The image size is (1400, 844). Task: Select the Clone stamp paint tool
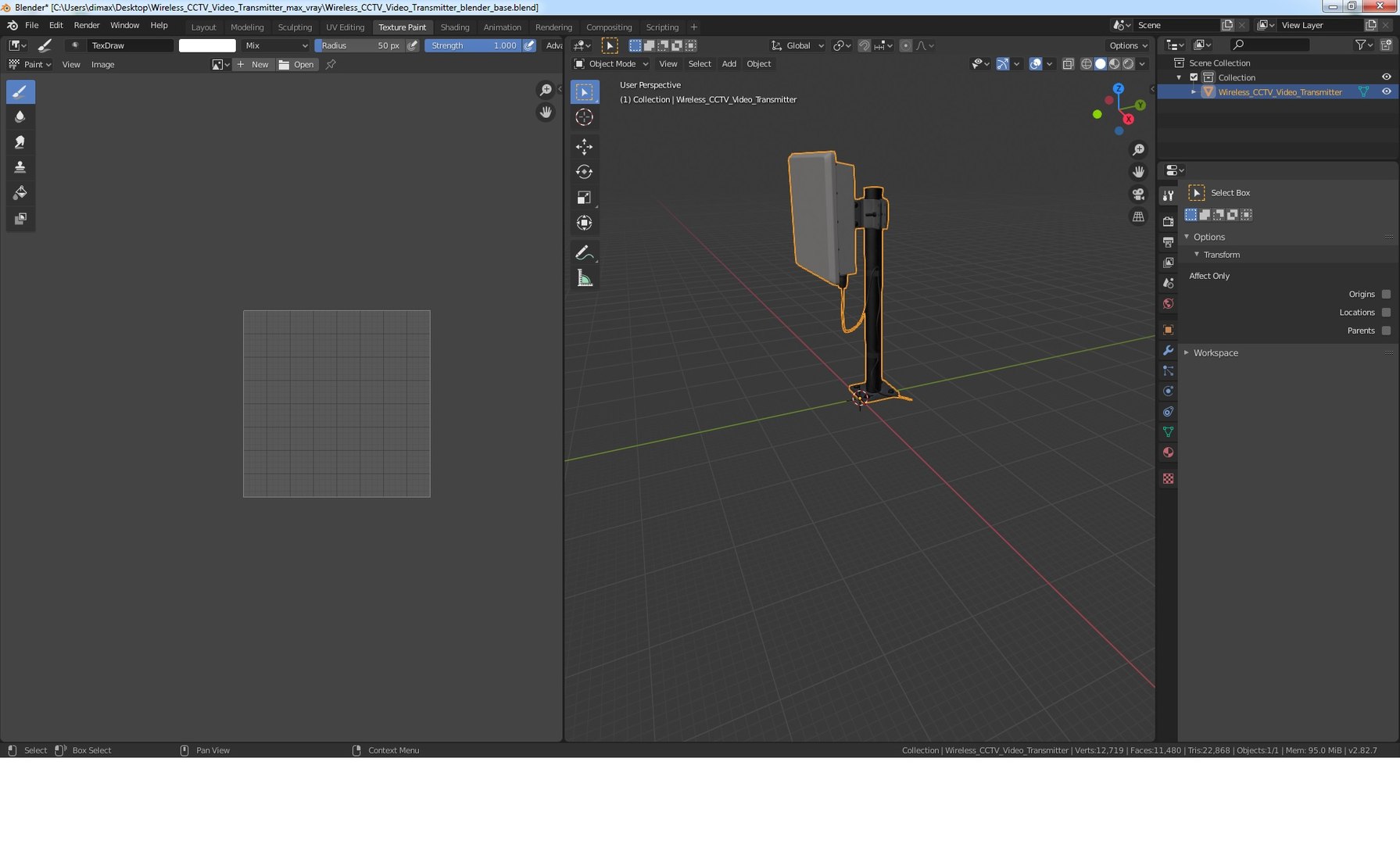click(x=20, y=167)
